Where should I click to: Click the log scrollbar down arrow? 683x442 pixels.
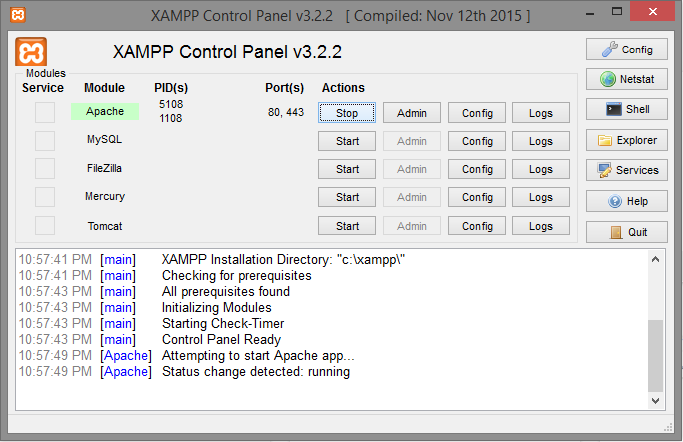point(656,400)
